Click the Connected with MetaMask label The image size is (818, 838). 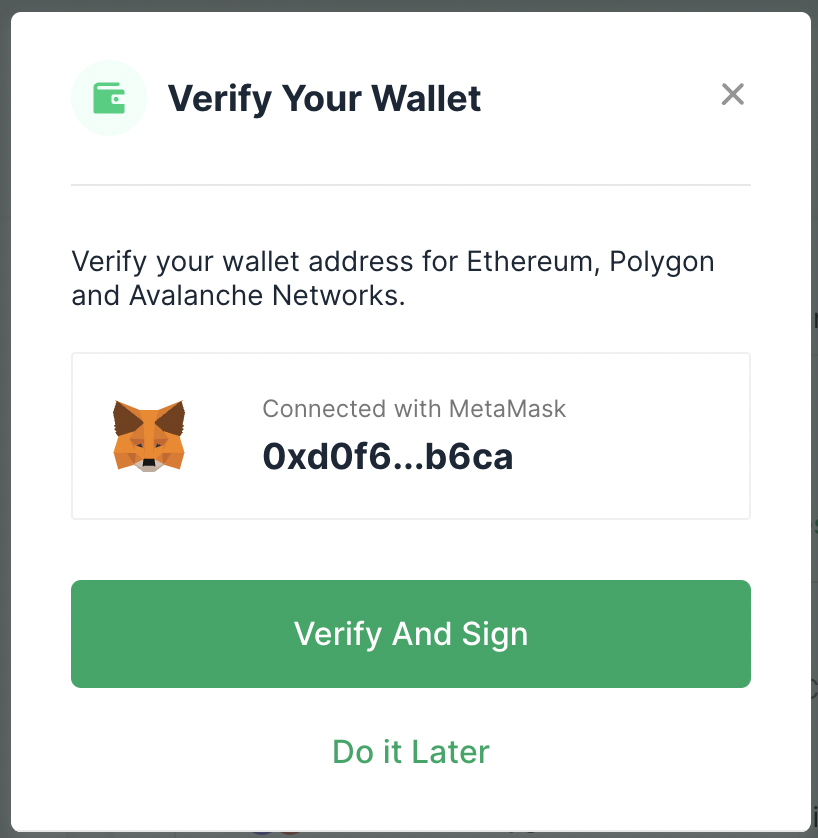414,409
